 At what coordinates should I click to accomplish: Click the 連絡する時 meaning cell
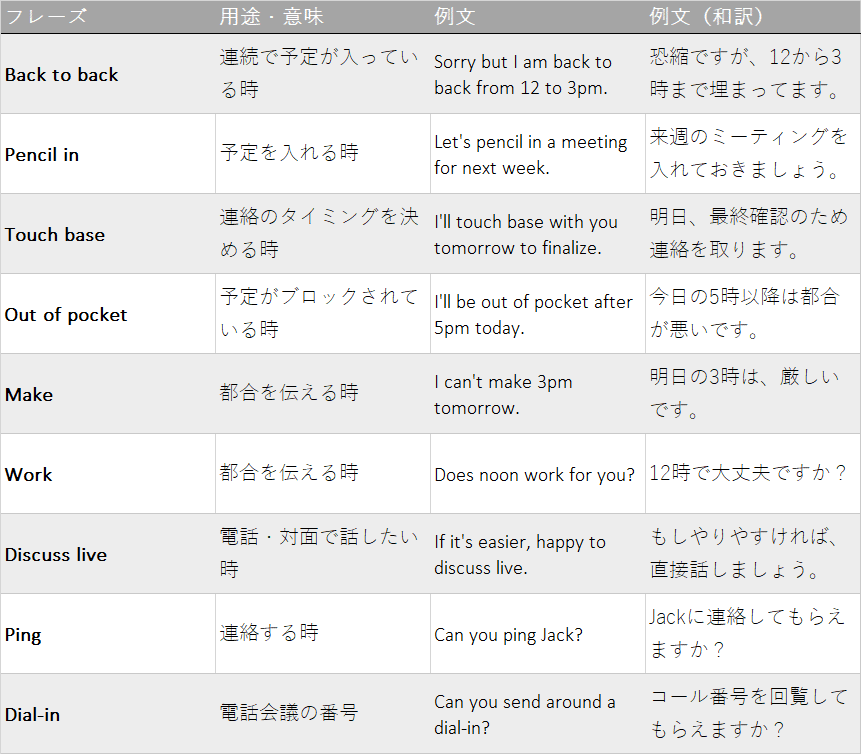click(269, 633)
